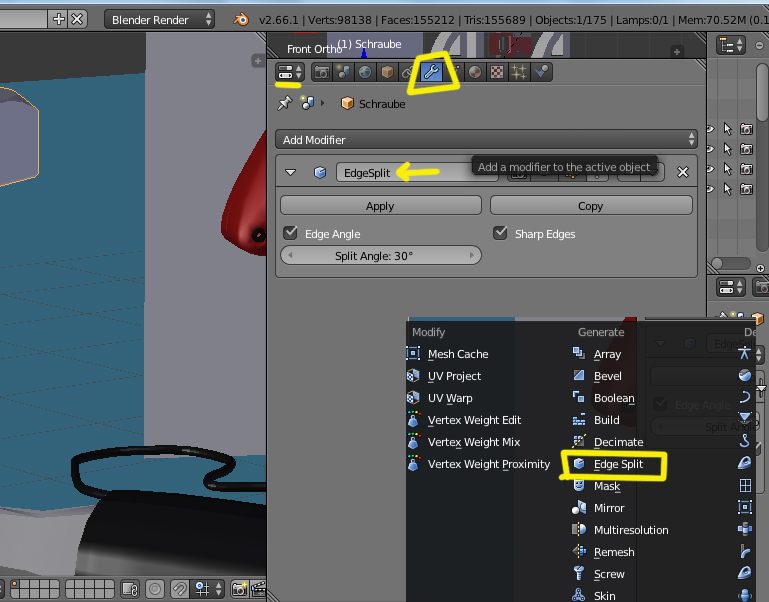Click the Apply button for EdgeSplit
The width and height of the screenshot is (769, 602).
coord(381,206)
